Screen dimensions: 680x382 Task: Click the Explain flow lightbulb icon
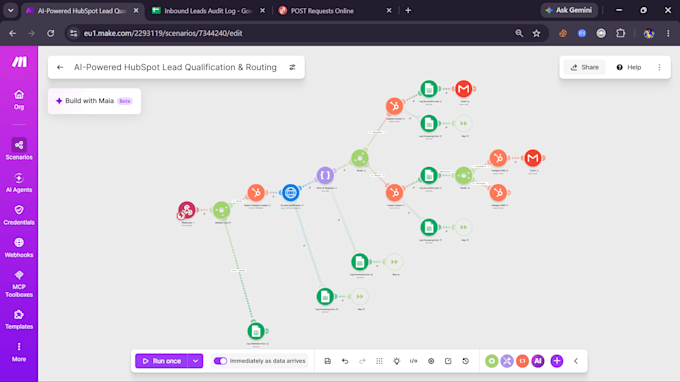coord(396,361)
